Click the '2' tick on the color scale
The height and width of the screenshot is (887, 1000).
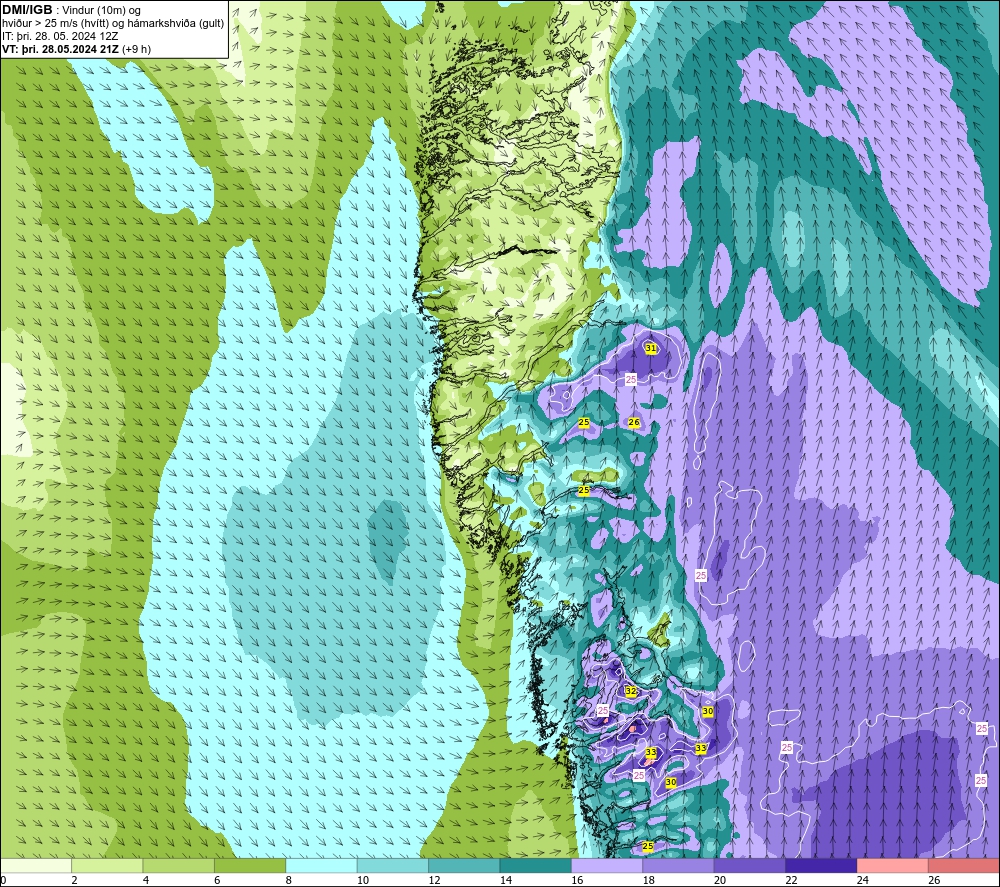click(75, 880)
